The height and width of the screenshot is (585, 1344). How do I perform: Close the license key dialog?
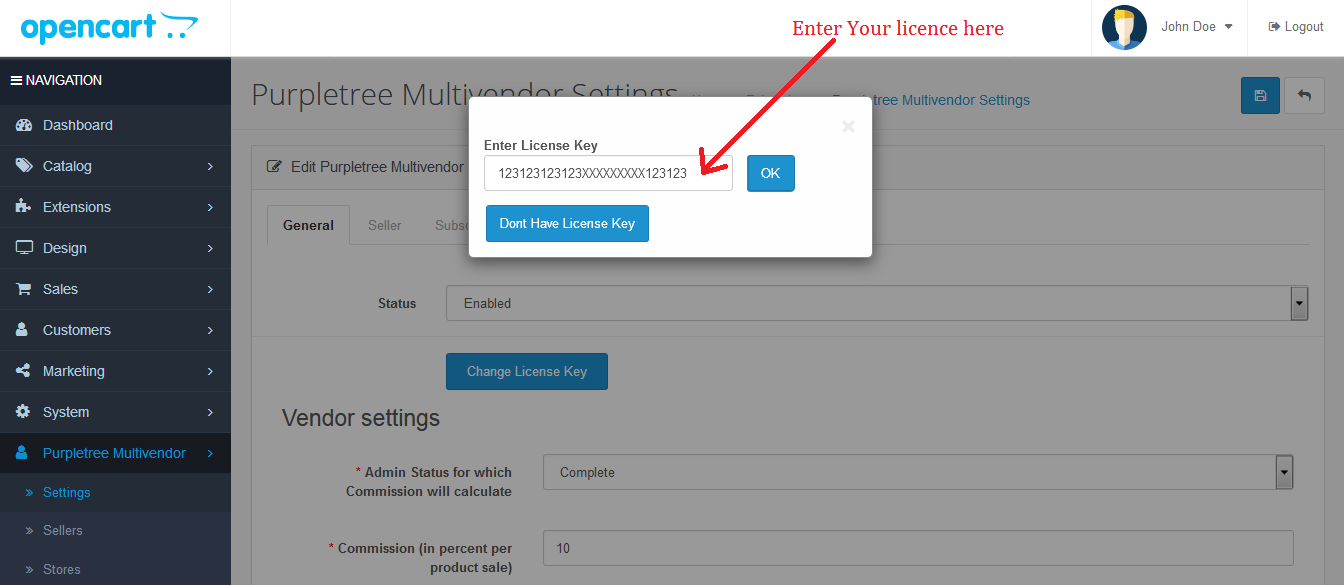[848, 126]
